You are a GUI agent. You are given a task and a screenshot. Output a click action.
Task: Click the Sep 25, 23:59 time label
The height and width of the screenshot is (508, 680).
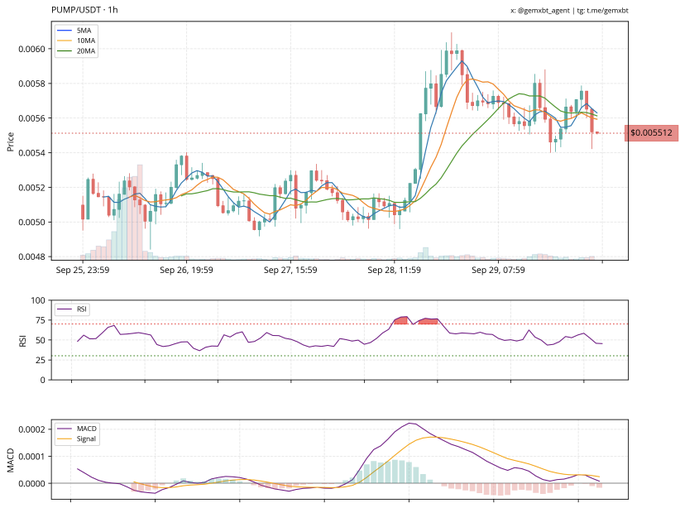click(83, 270)
